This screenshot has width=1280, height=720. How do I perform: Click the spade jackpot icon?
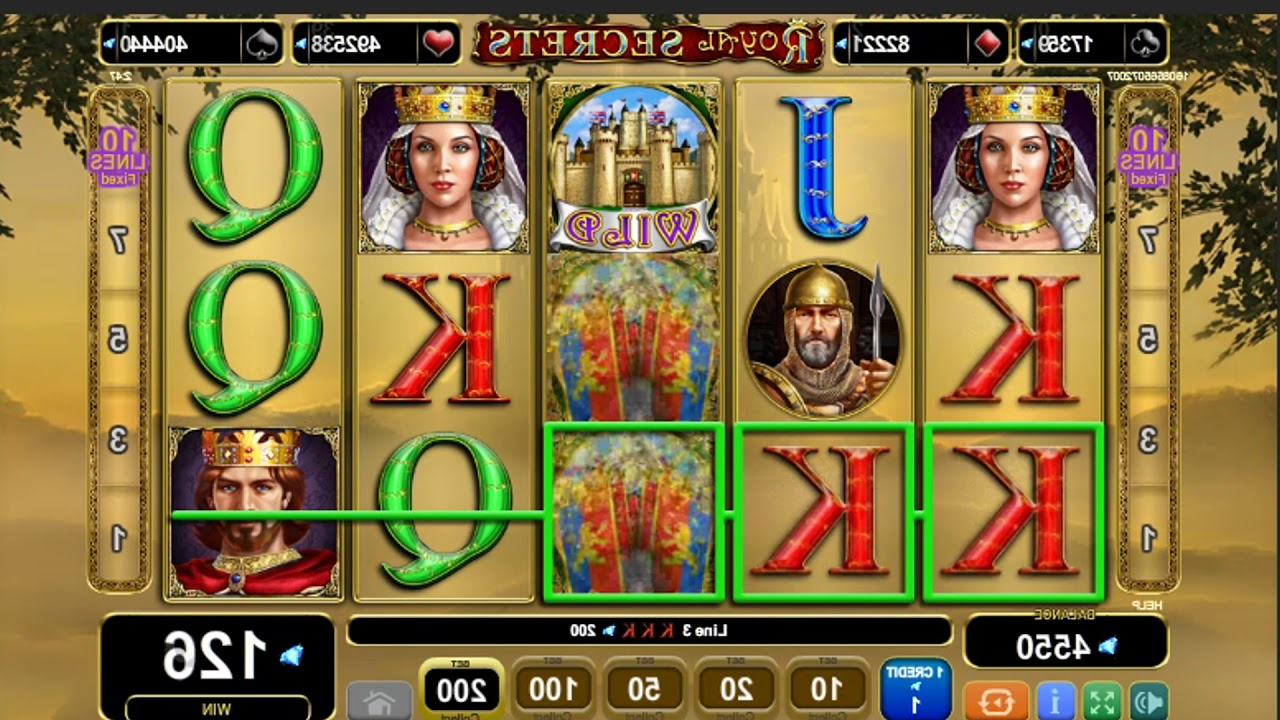pos(260,44)
